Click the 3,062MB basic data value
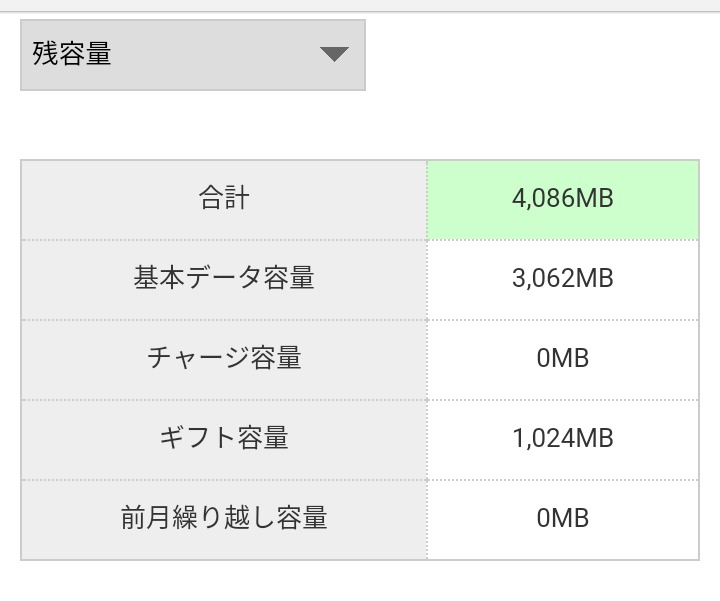 562,278
